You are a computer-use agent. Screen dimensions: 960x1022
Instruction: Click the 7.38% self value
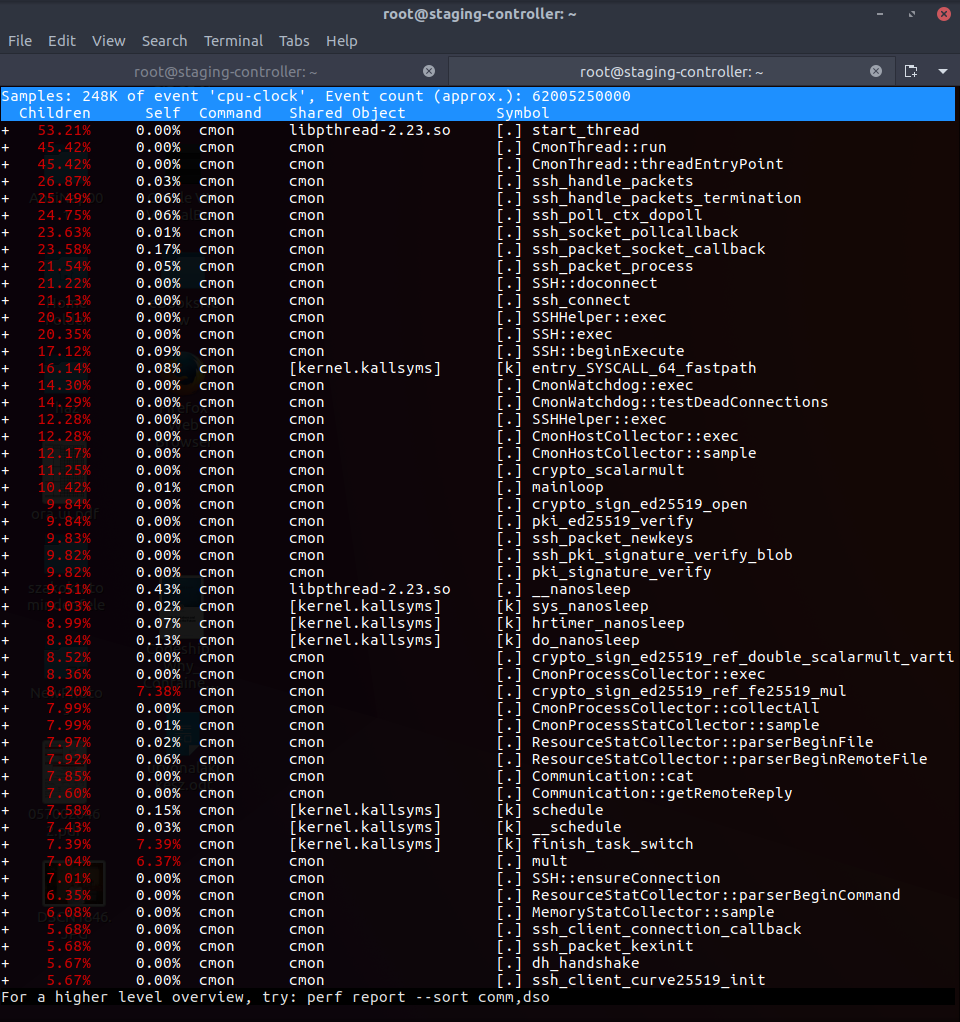click(x=158, y=692)
